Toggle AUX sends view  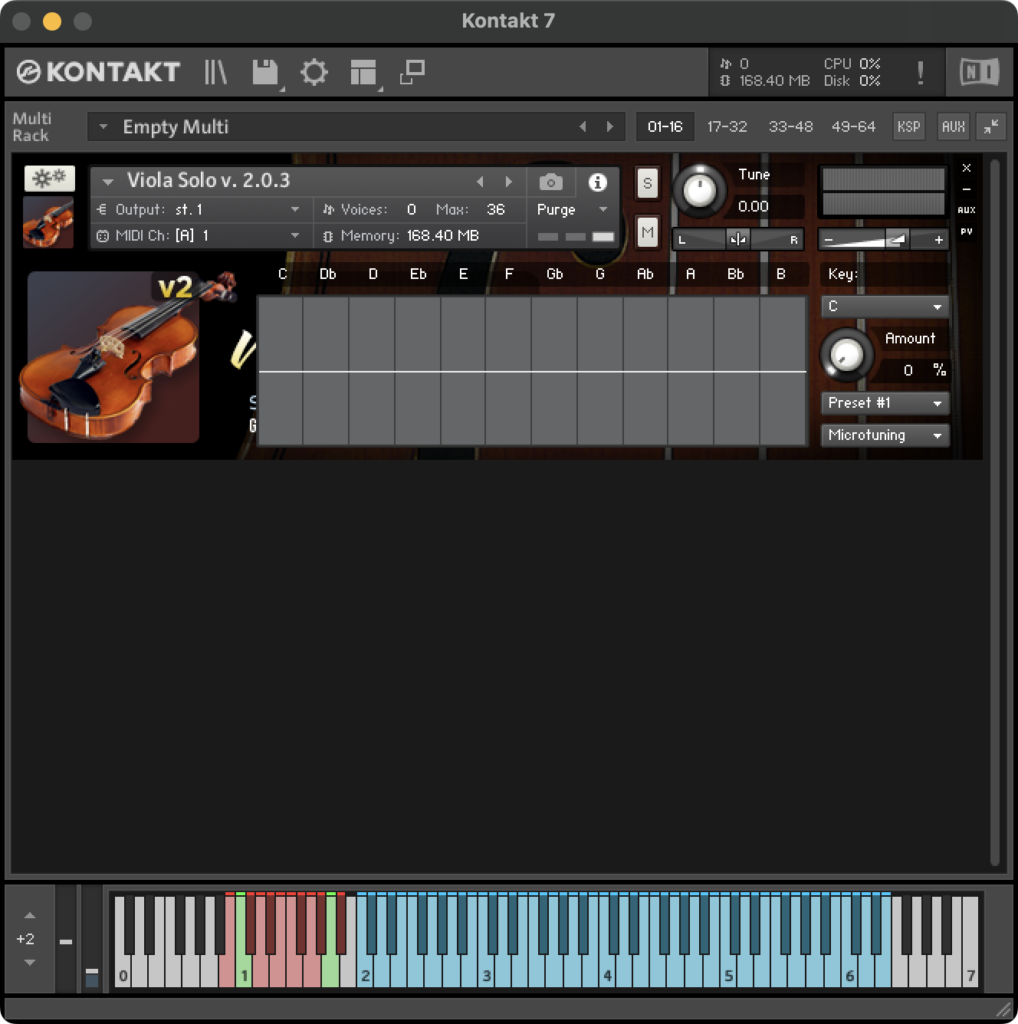tap(966, 210)
